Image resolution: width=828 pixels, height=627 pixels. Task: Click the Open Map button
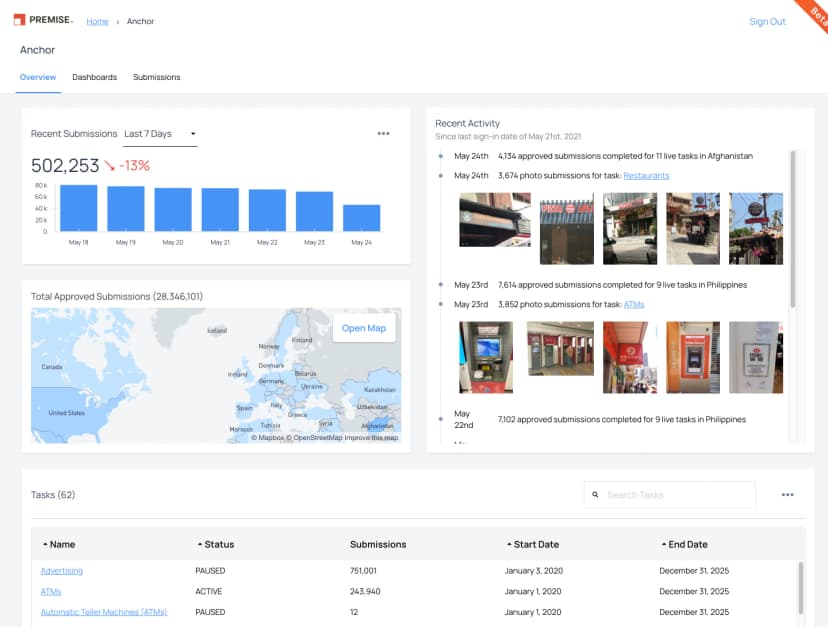tap(364, 328)
